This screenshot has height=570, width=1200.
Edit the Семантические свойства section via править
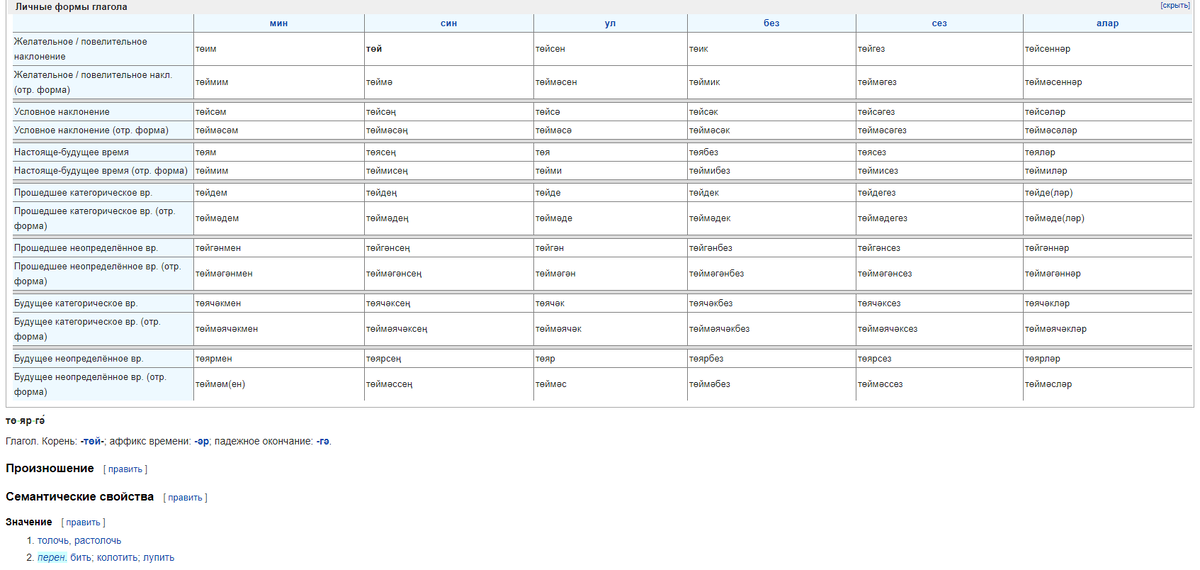[x=185, y=497]
